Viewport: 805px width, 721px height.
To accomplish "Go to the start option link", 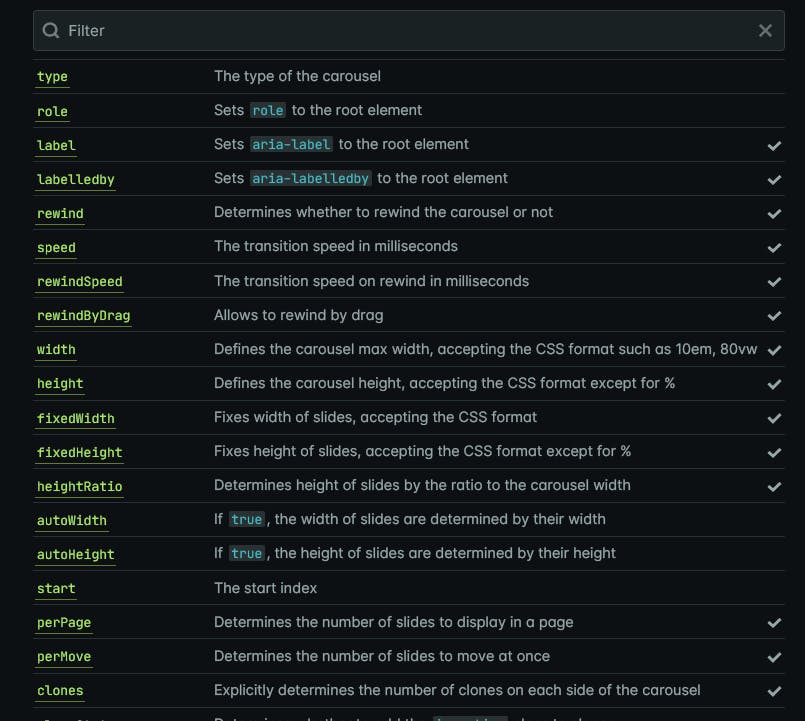I will [56, 589].
